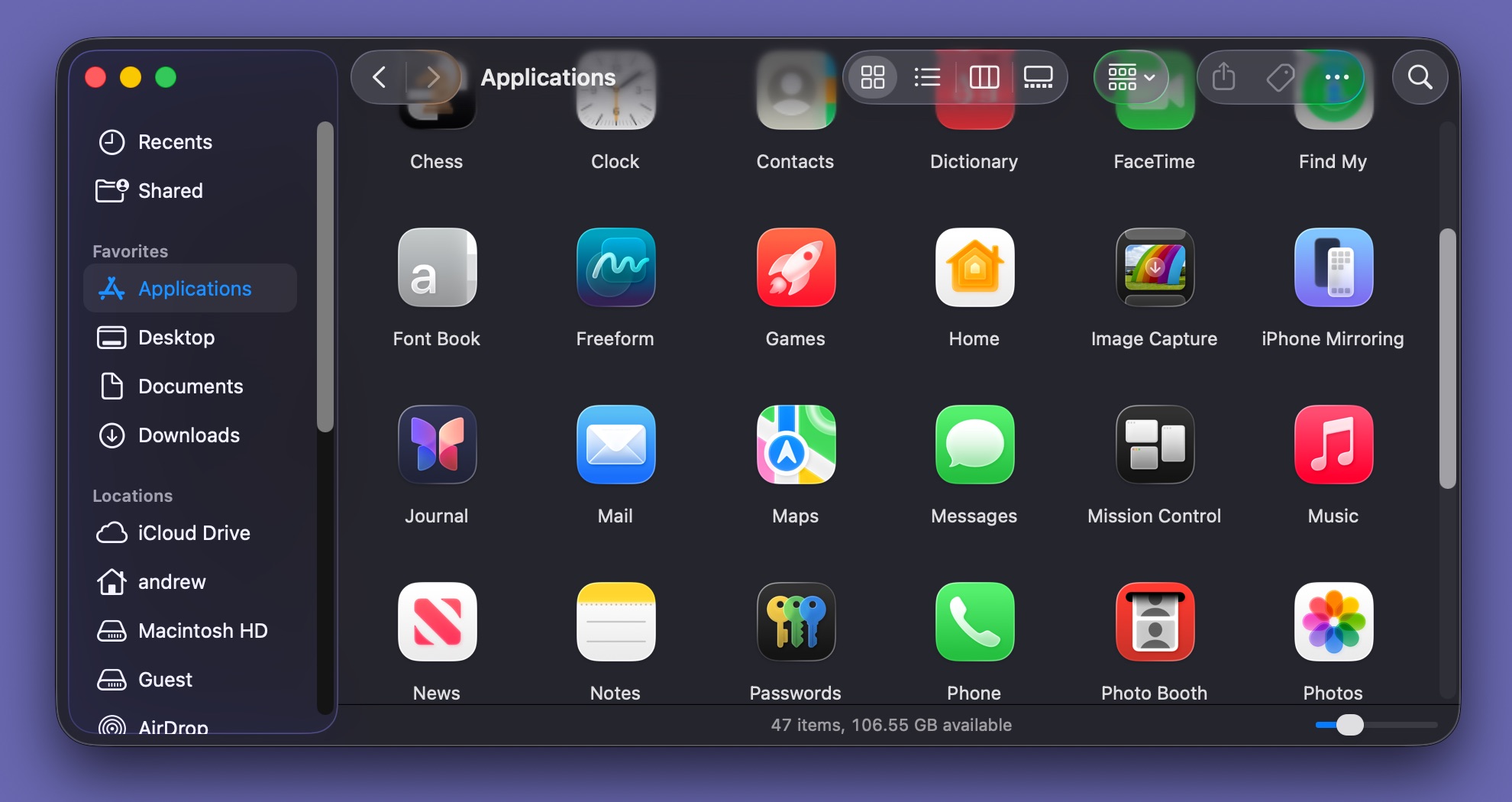Screen dimensions: 1512x802
Task: Select the News app icon
Action: (x=437, y=622)
